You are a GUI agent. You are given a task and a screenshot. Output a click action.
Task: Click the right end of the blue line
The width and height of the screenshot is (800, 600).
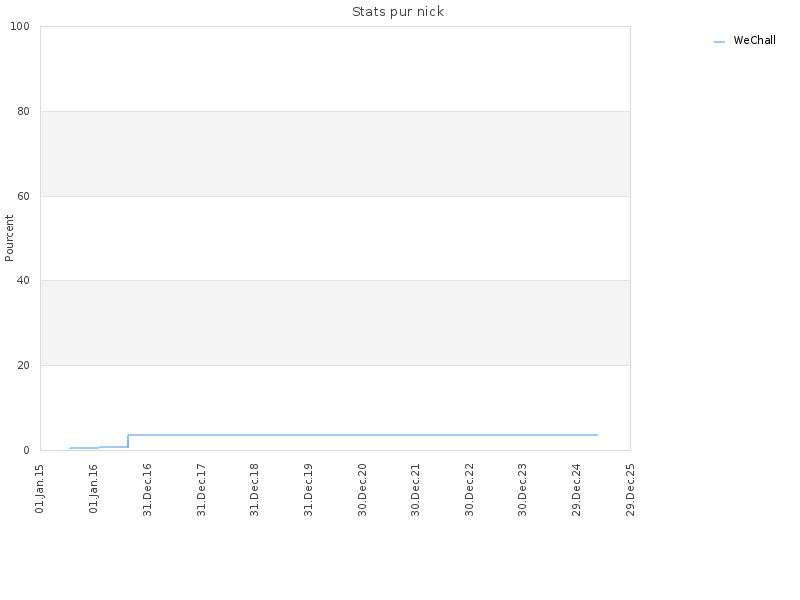click(x=597, y=435)
